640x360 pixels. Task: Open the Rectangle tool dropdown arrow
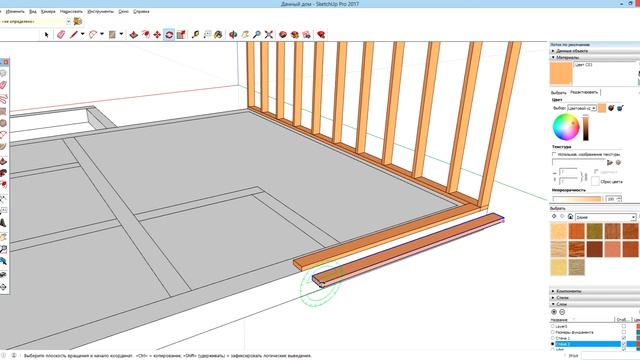pos(121,34)
